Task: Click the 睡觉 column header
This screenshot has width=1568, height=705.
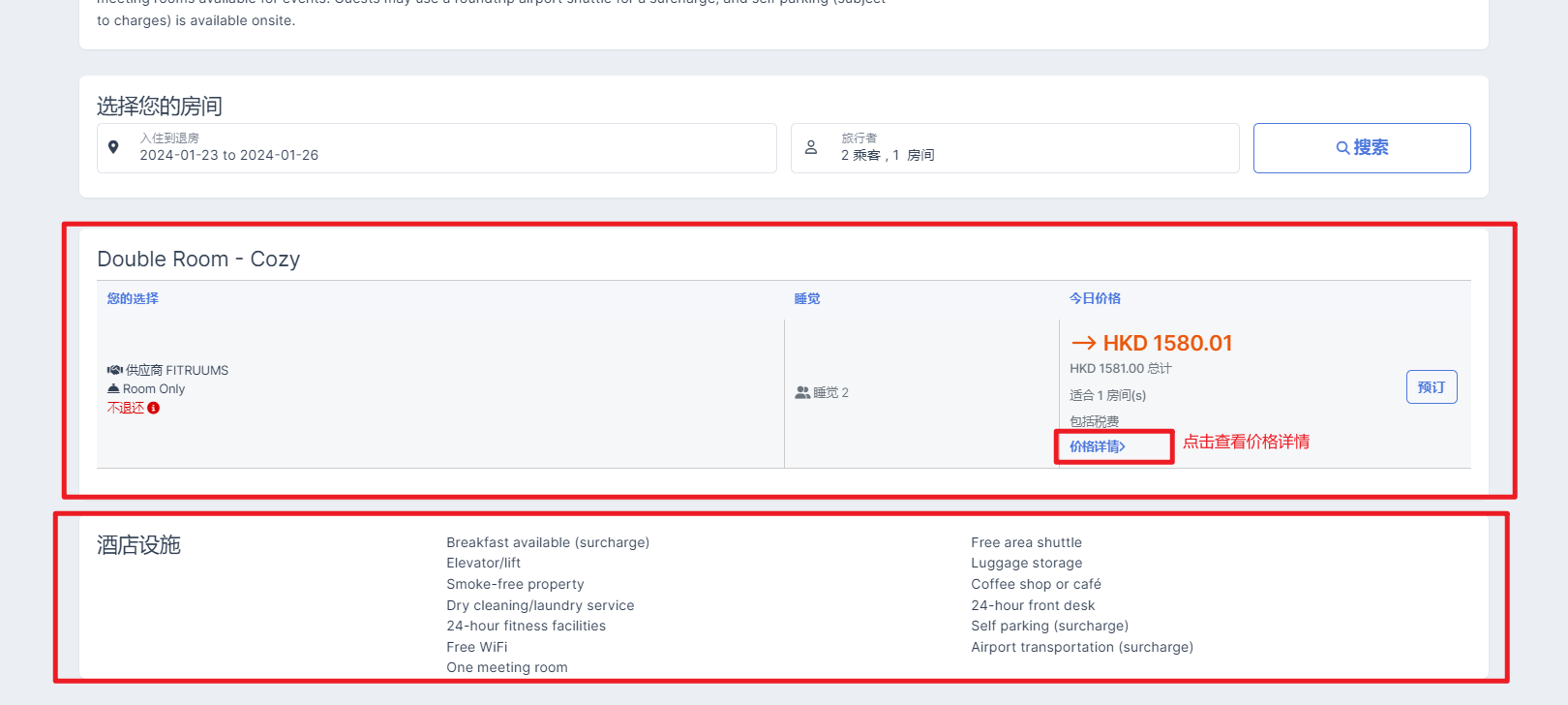Action: [x=807, y=298]
